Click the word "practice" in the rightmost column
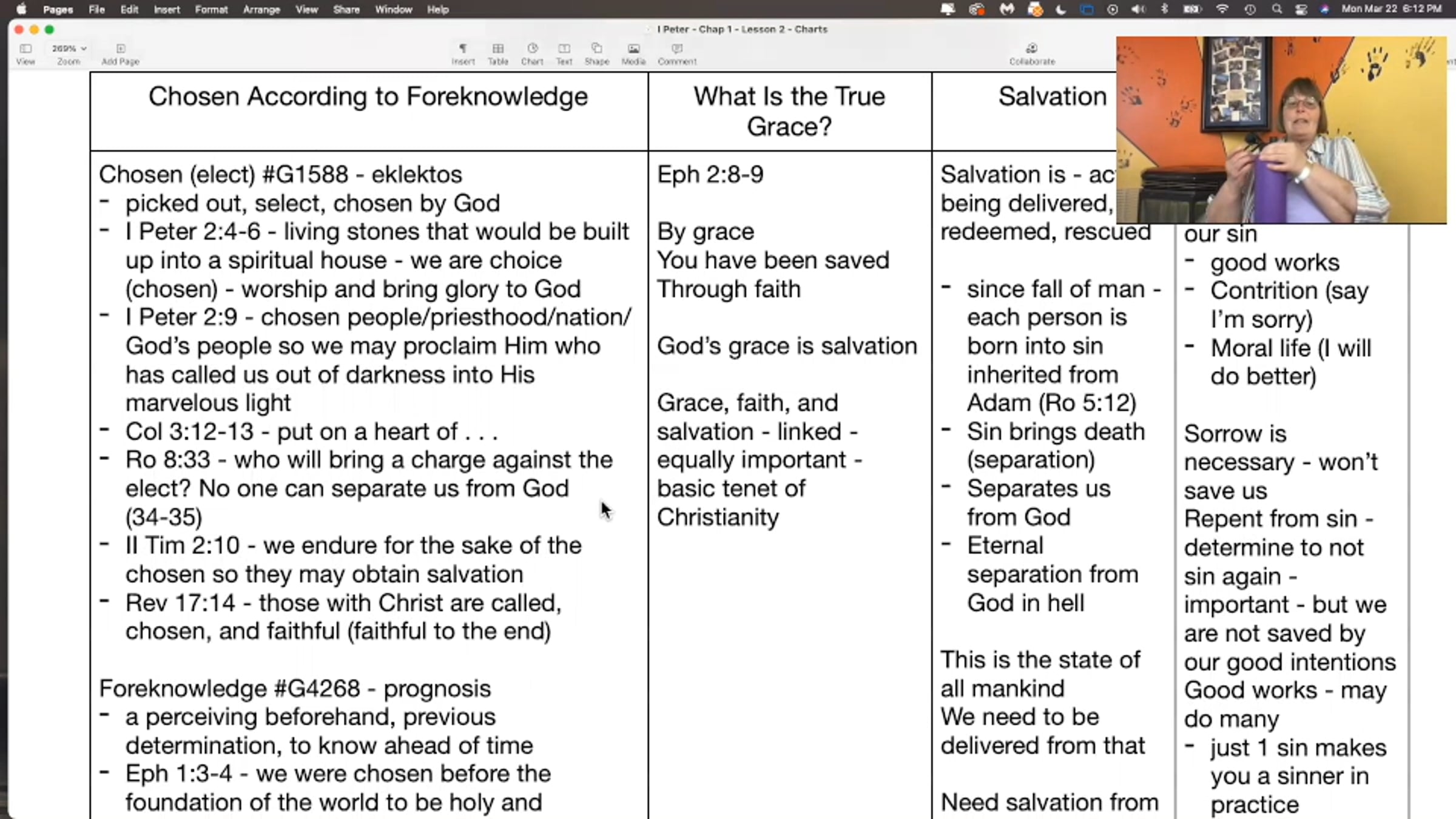This screenshot has height=819, width=1456. 1255,805
